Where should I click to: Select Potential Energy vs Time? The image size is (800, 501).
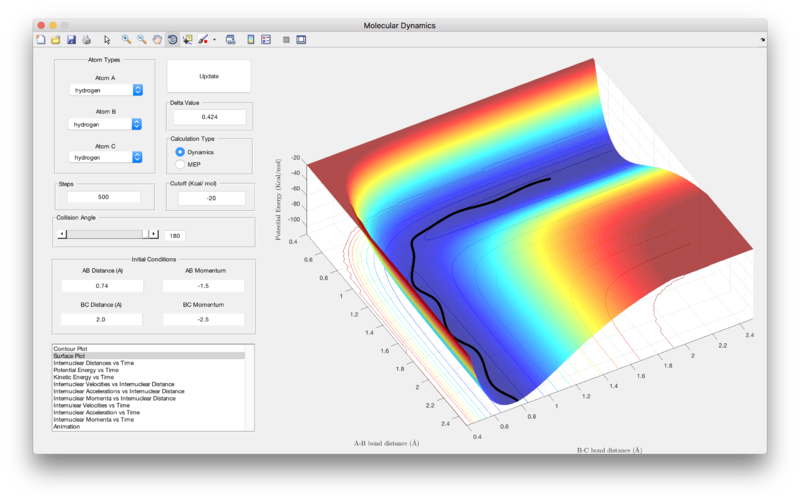tap(148, 370)
